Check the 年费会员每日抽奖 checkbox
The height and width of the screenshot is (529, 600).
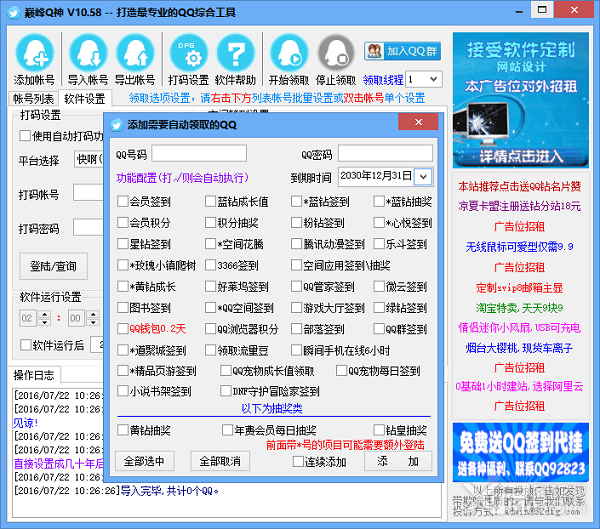227,430
